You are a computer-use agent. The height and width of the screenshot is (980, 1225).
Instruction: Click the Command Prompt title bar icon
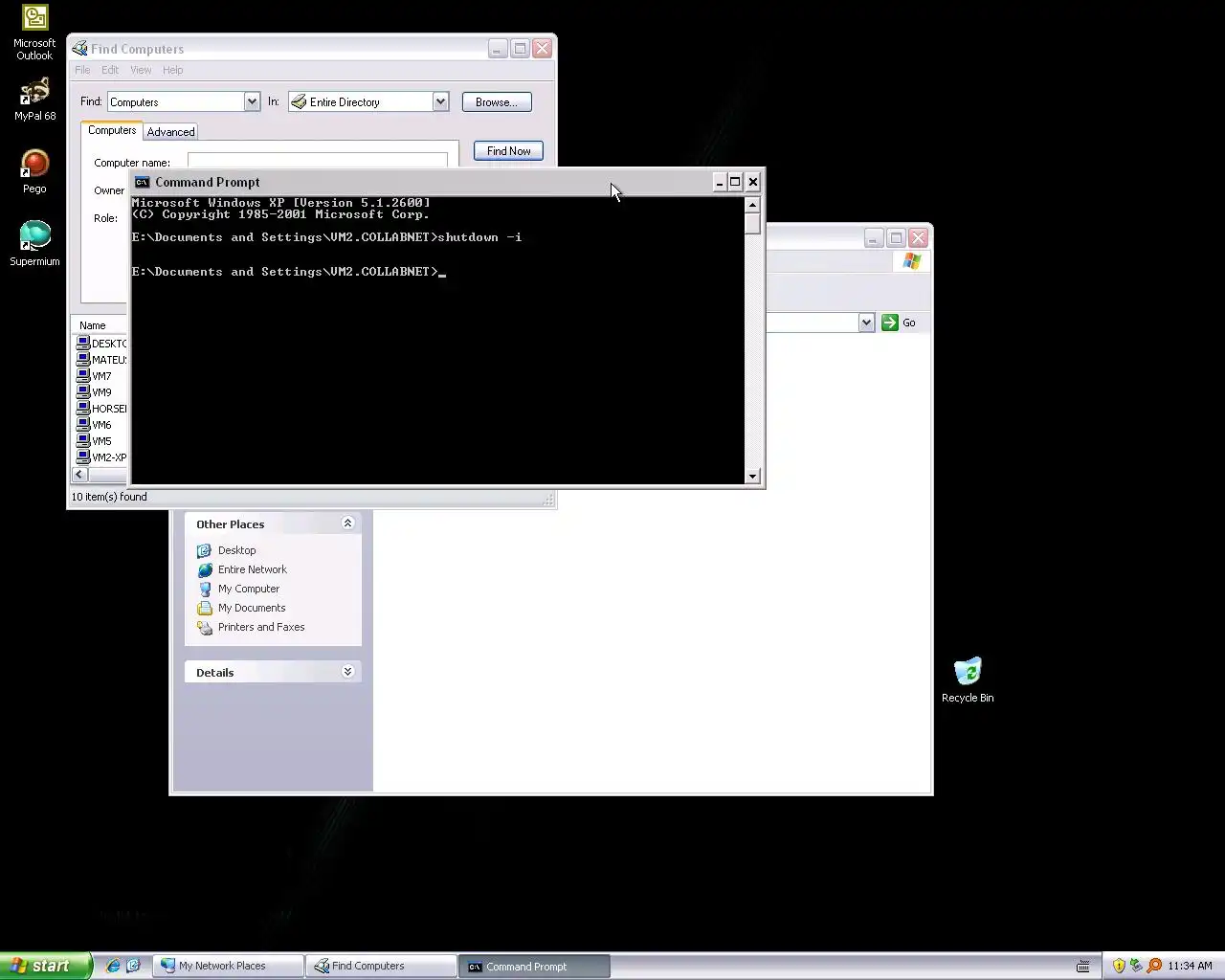click(142, 182)
